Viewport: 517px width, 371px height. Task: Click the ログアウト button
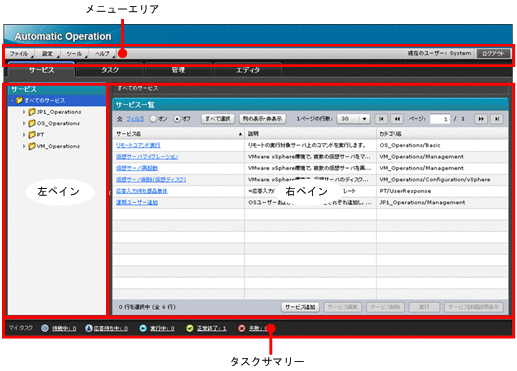point(493,53)
